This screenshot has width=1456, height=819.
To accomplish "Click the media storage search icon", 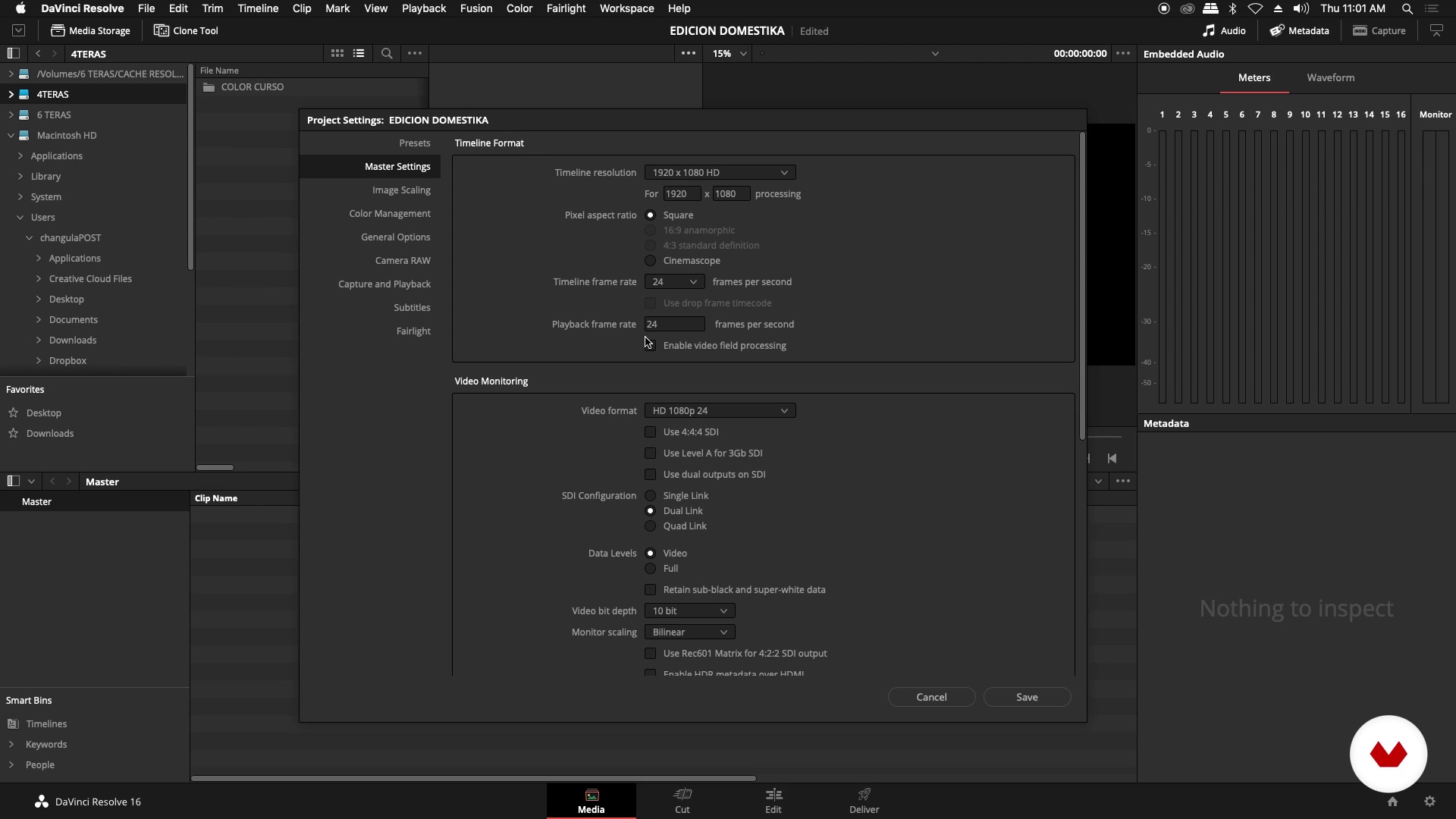I will [x=387, y=53].
